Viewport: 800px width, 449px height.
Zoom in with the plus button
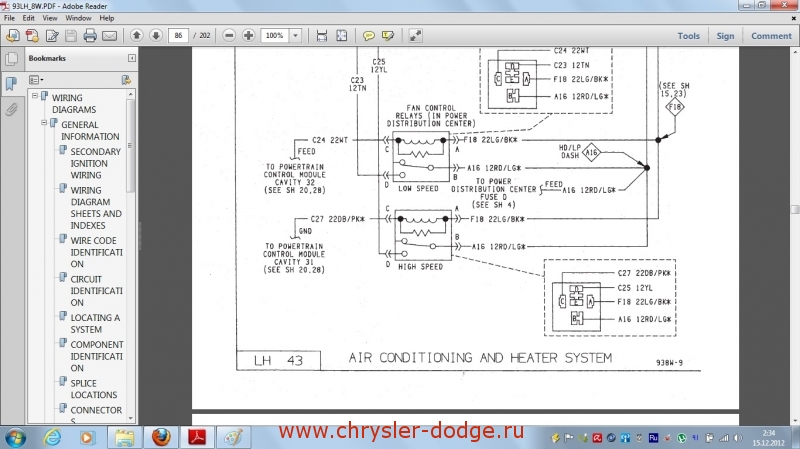coord(248,35)
